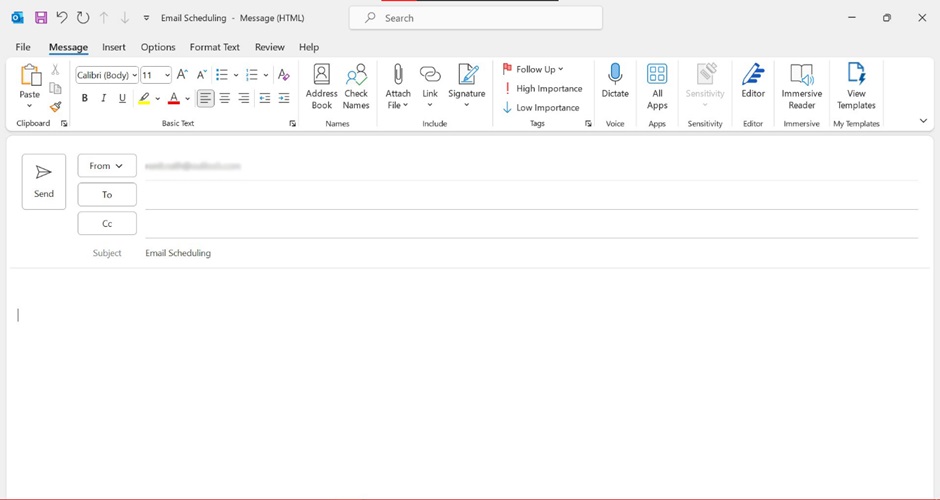Apply red font color
This screenshot has width=940, height=500.
tap(174, 98)
